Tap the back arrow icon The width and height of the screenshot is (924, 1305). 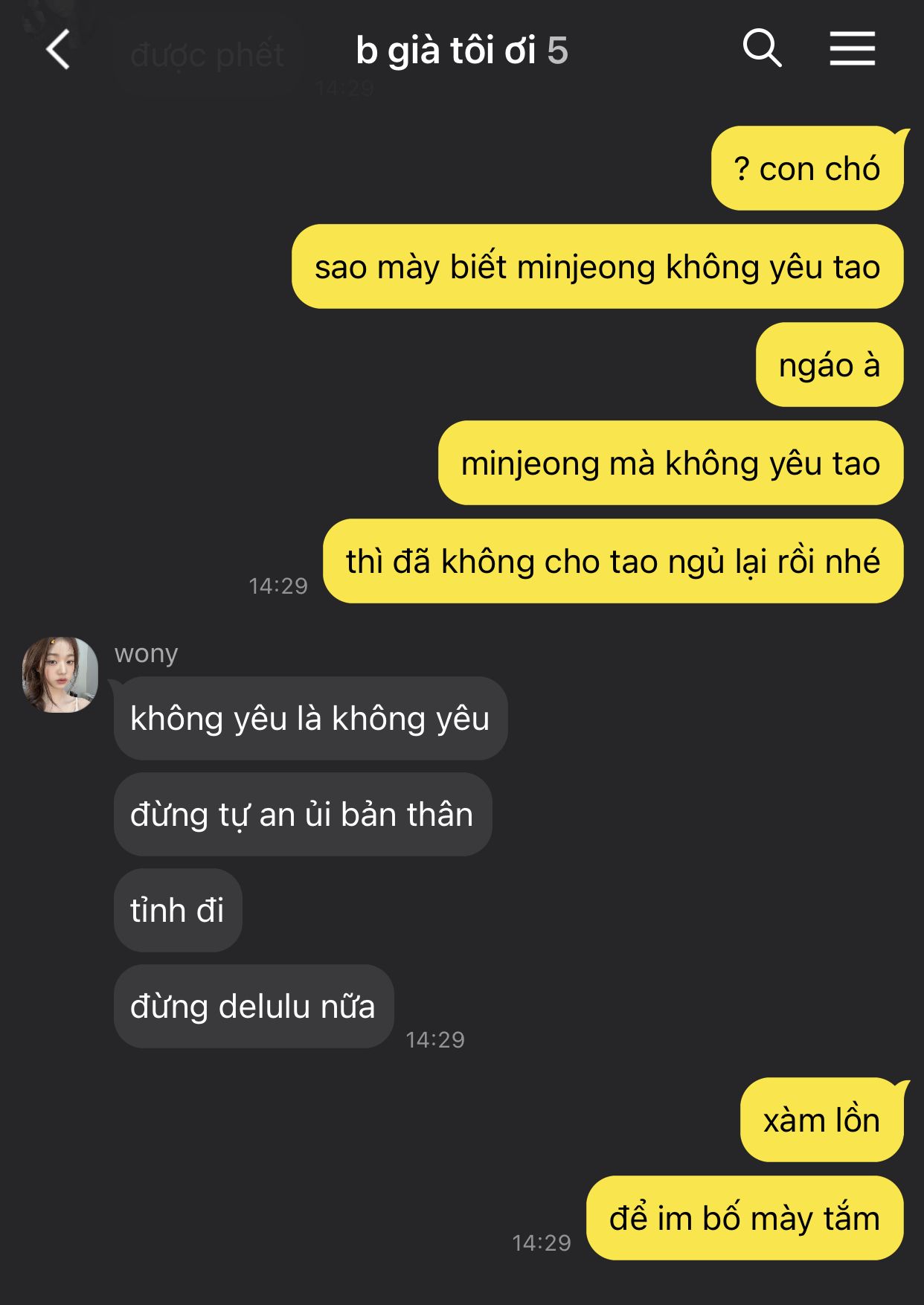tap(58, 50)
